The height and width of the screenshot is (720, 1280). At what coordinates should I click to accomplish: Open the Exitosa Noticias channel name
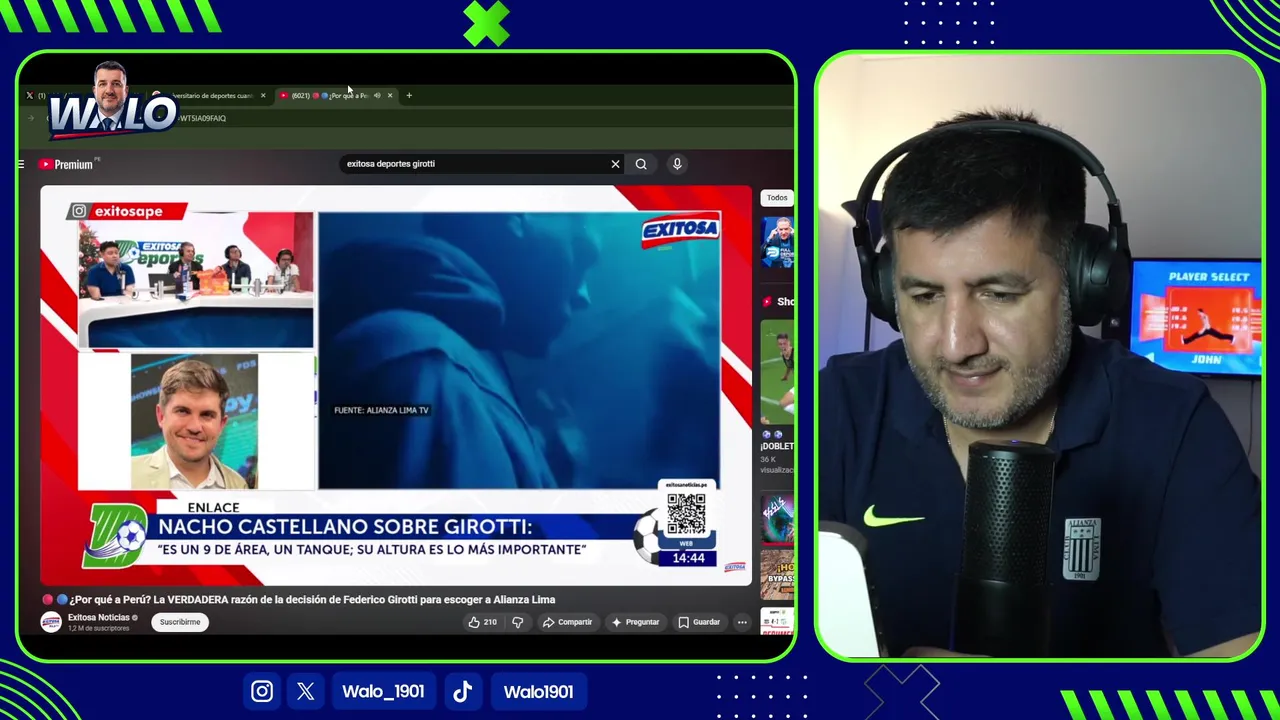99,618
